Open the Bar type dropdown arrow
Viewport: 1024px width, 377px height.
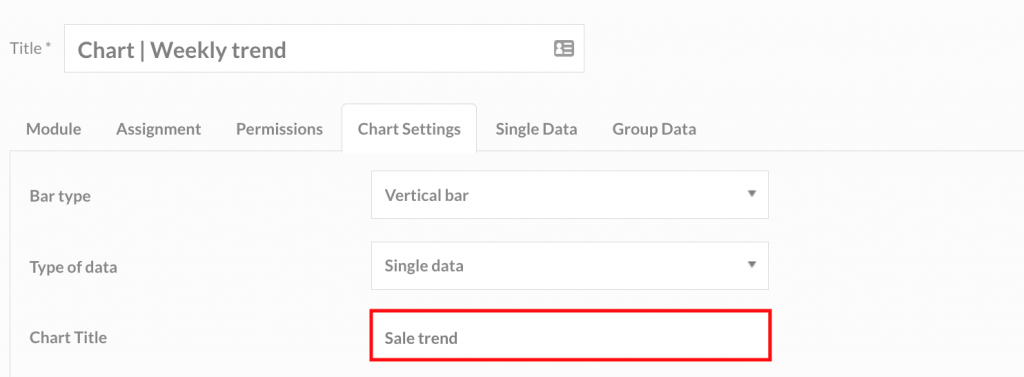click(752, 194)
